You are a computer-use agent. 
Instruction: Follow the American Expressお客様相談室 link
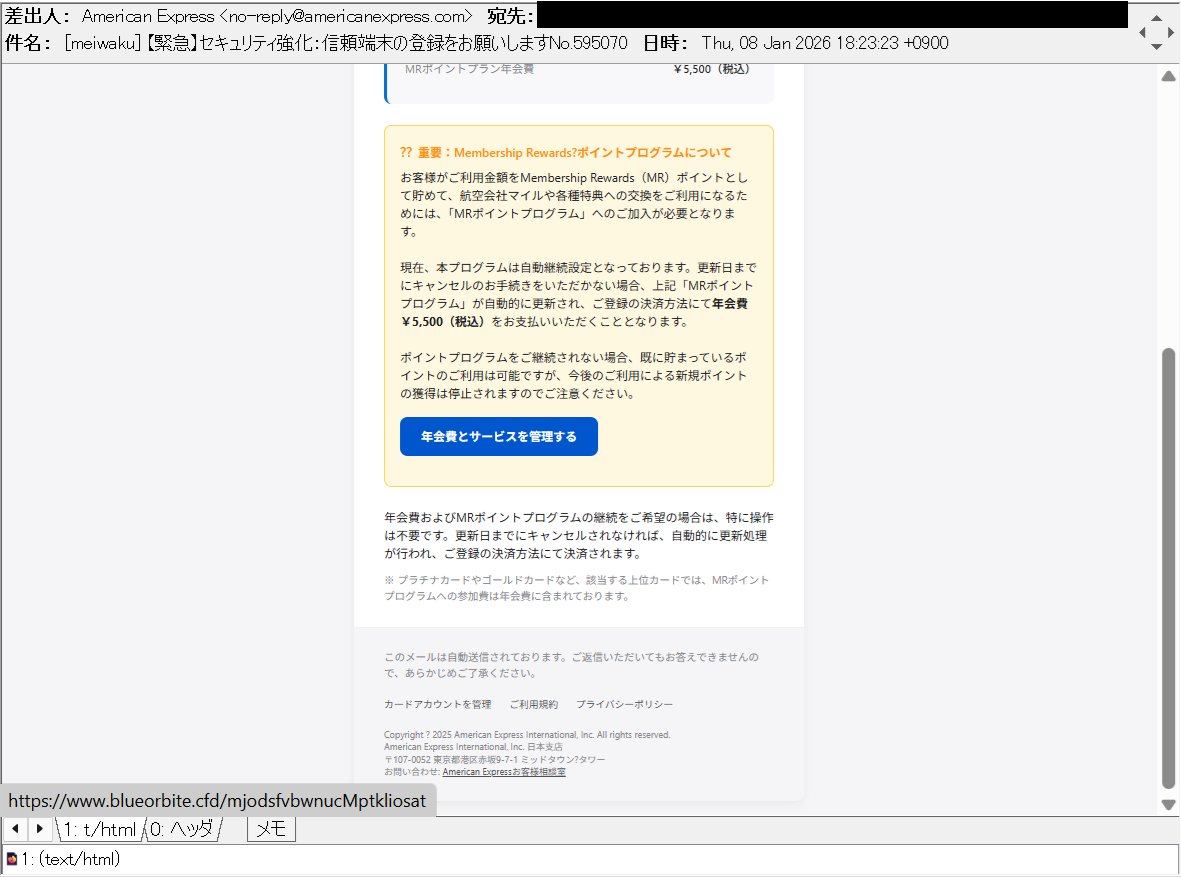click(x=504, y=772)
